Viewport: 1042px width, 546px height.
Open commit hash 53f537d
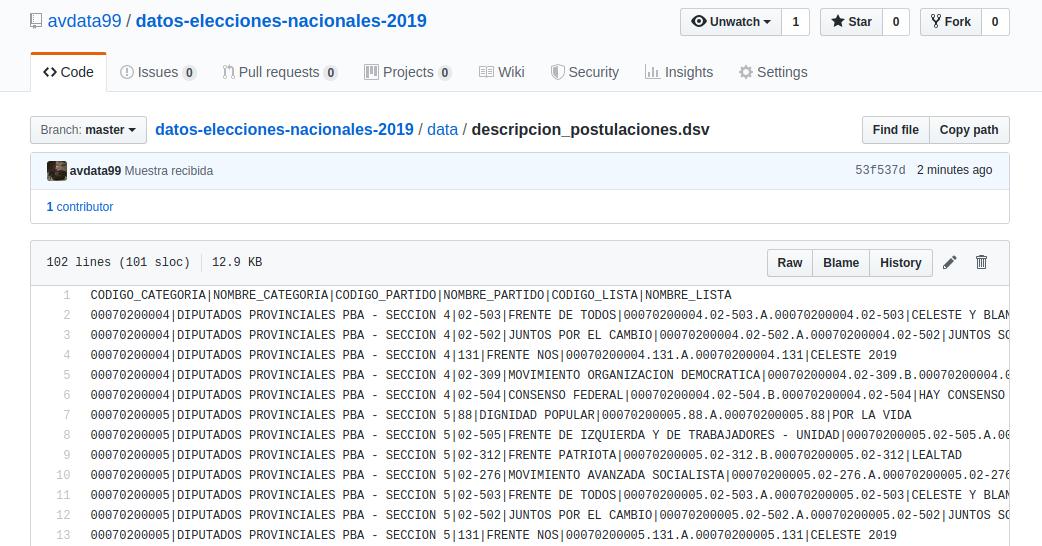tap(880, 170)
